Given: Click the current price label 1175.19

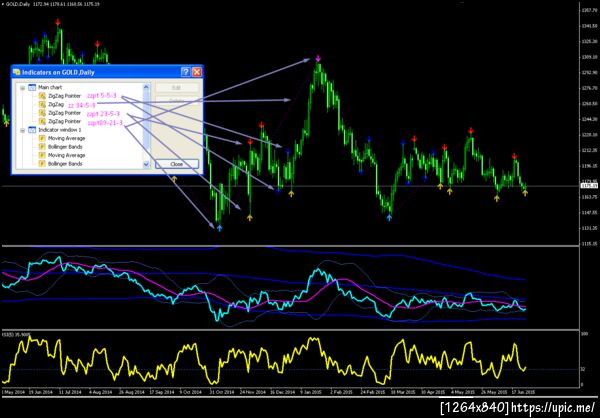Looking at the screenshot, I should 588,186.
